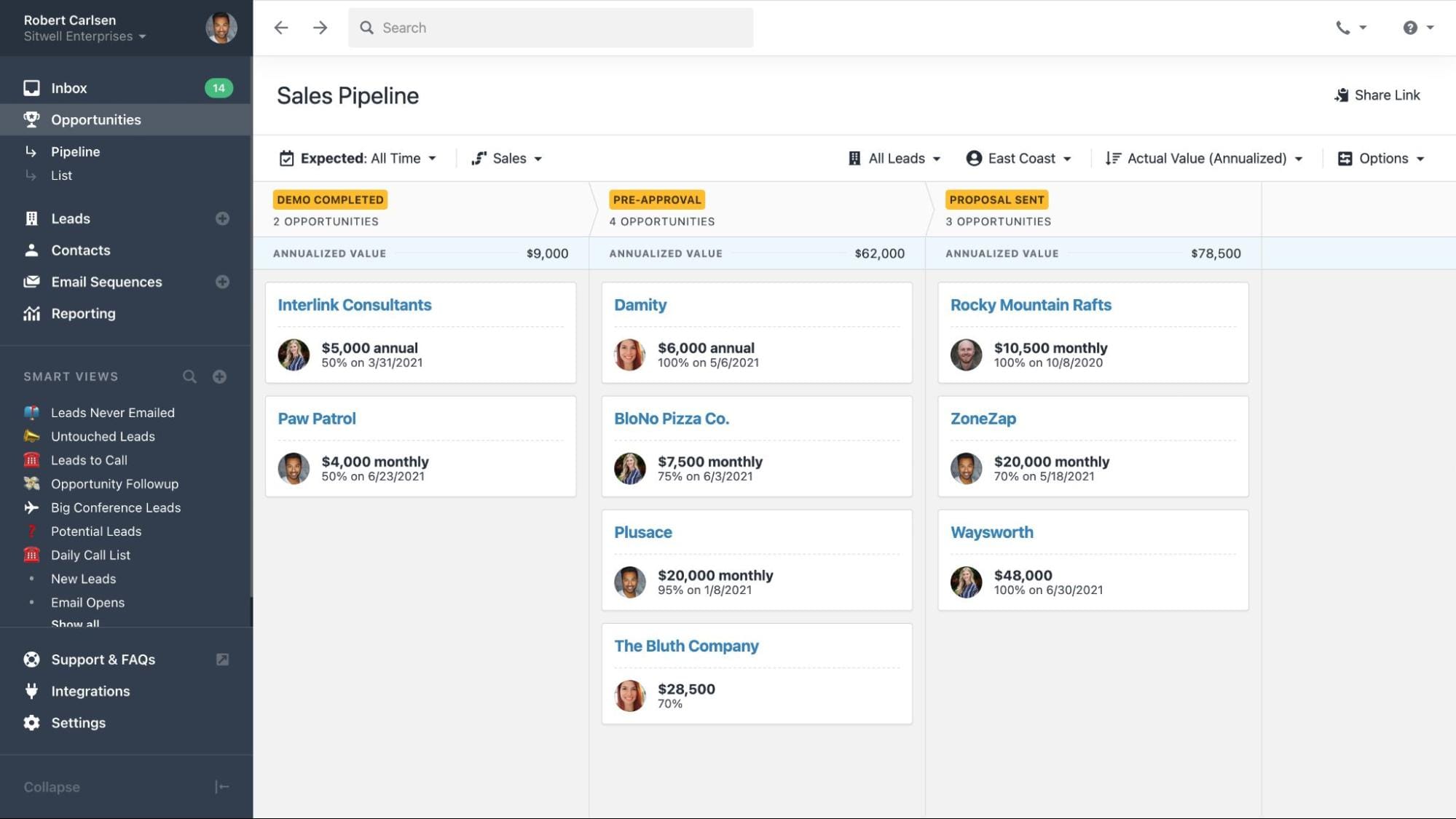Open the Smart Views search magnifier

(189, 376)
